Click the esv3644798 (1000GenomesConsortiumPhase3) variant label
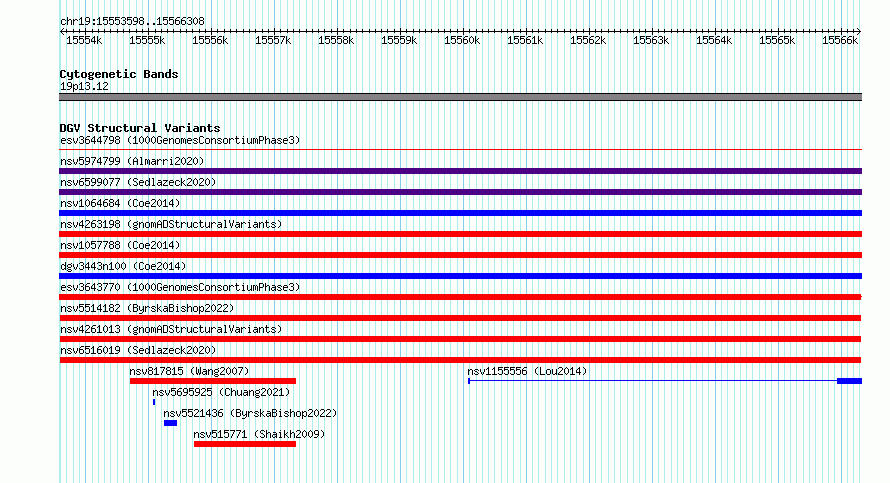Viewport: 890px width, 483px height. (180, 140)
